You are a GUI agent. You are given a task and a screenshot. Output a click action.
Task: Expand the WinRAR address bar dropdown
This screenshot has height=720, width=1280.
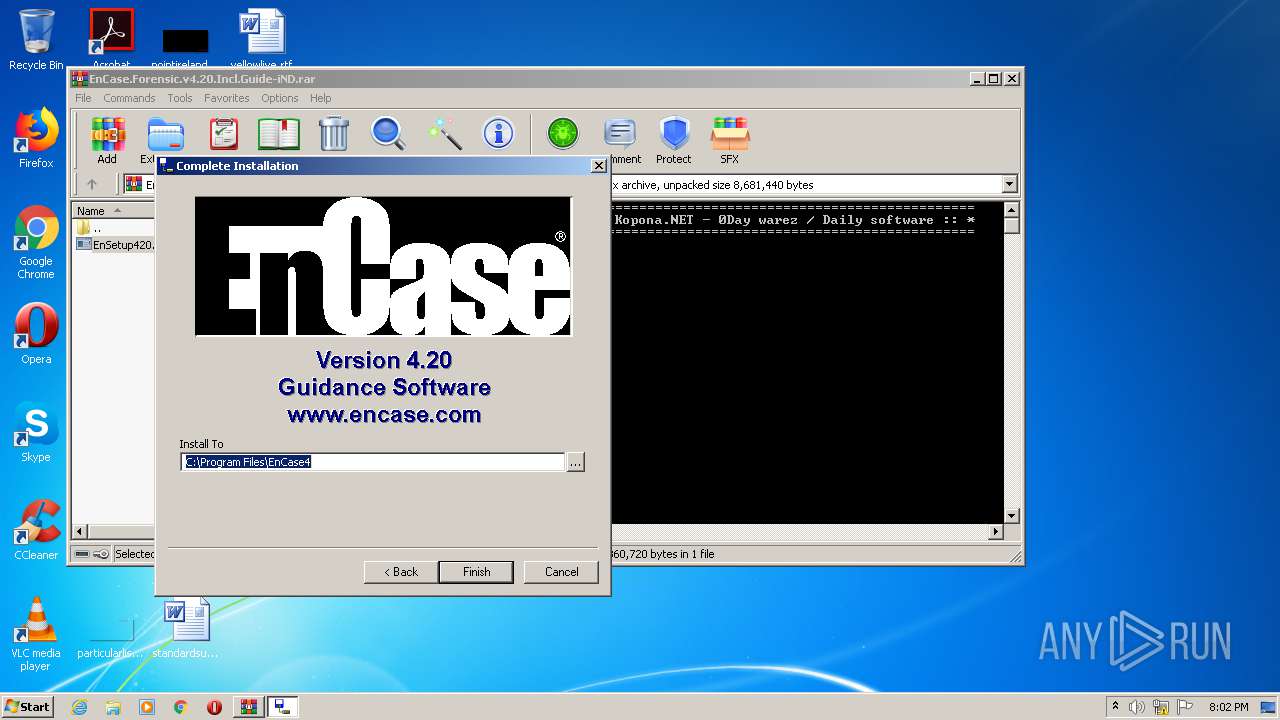tap(1009, 184)
